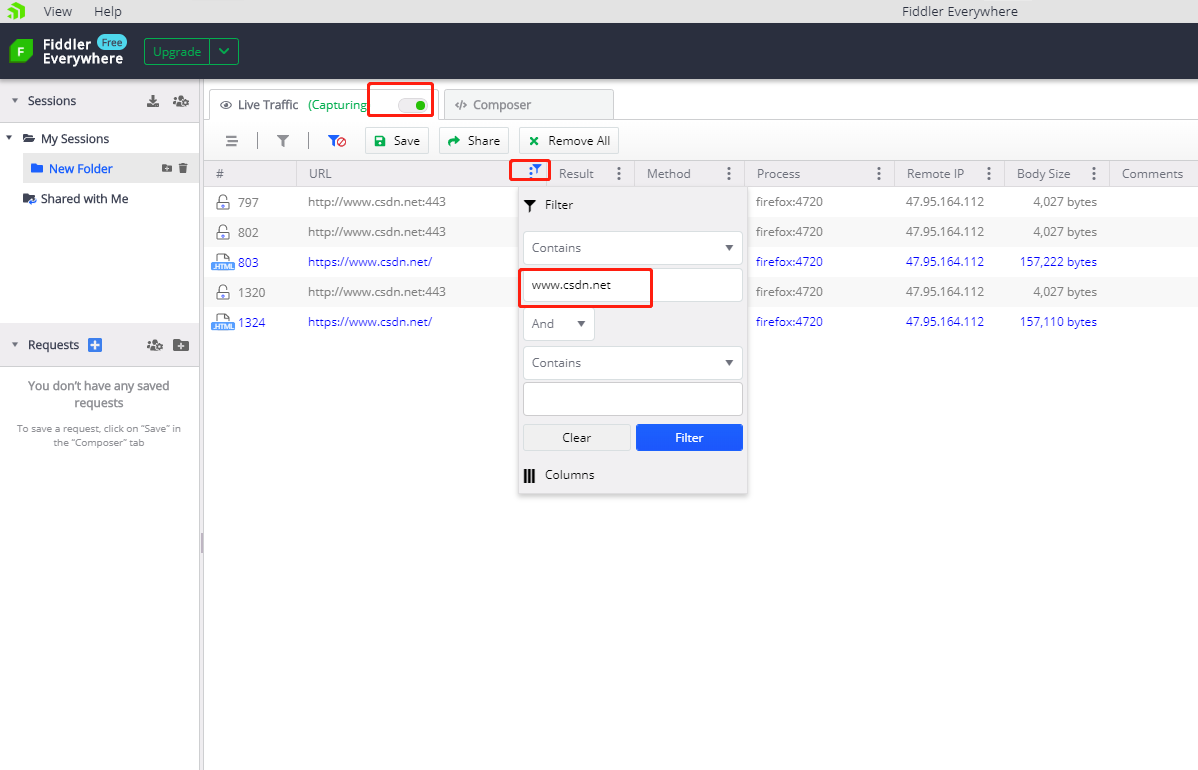Click the Free badge near the logo

pos(112,43)
